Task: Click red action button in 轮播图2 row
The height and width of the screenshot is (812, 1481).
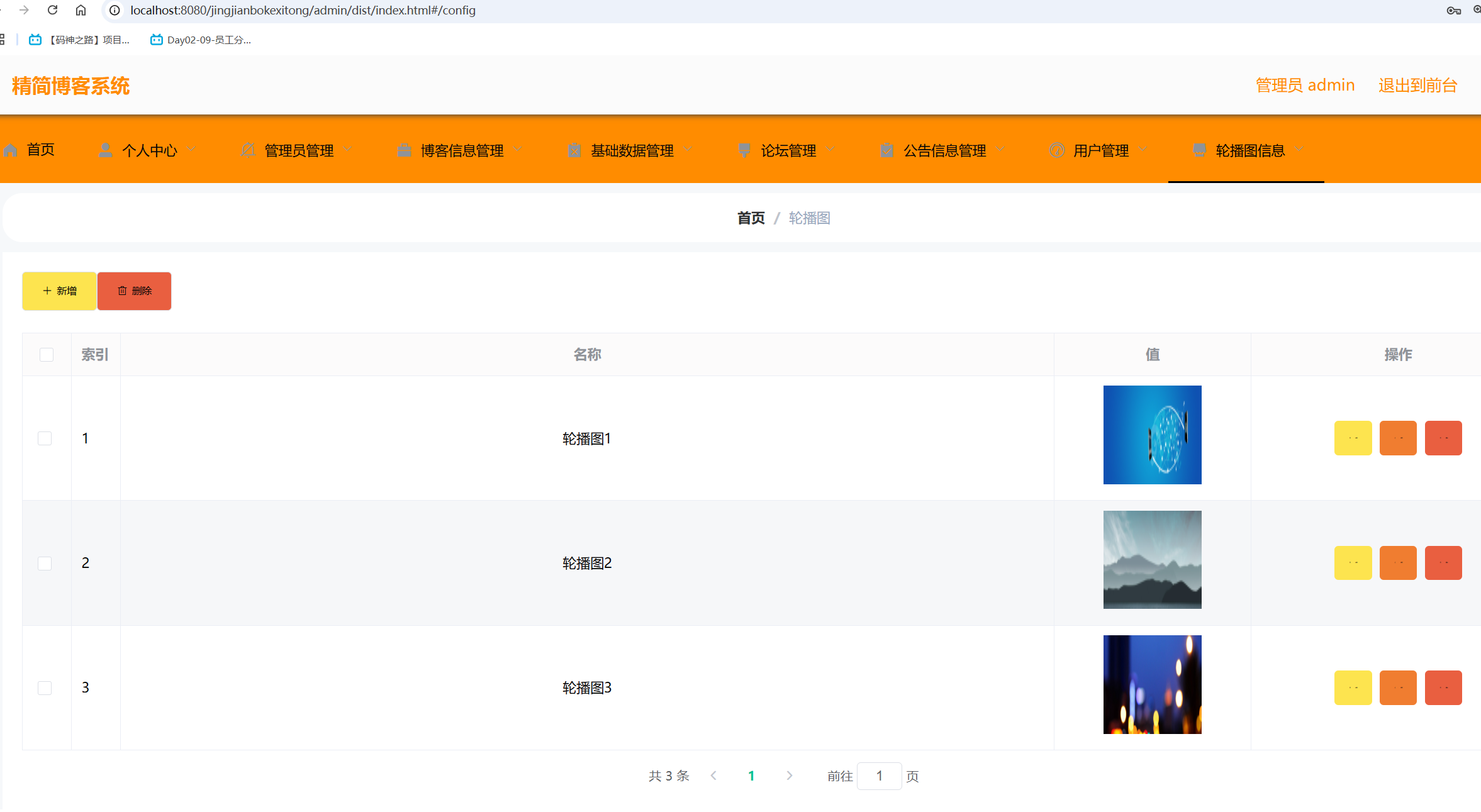Action: (1443, 562)
